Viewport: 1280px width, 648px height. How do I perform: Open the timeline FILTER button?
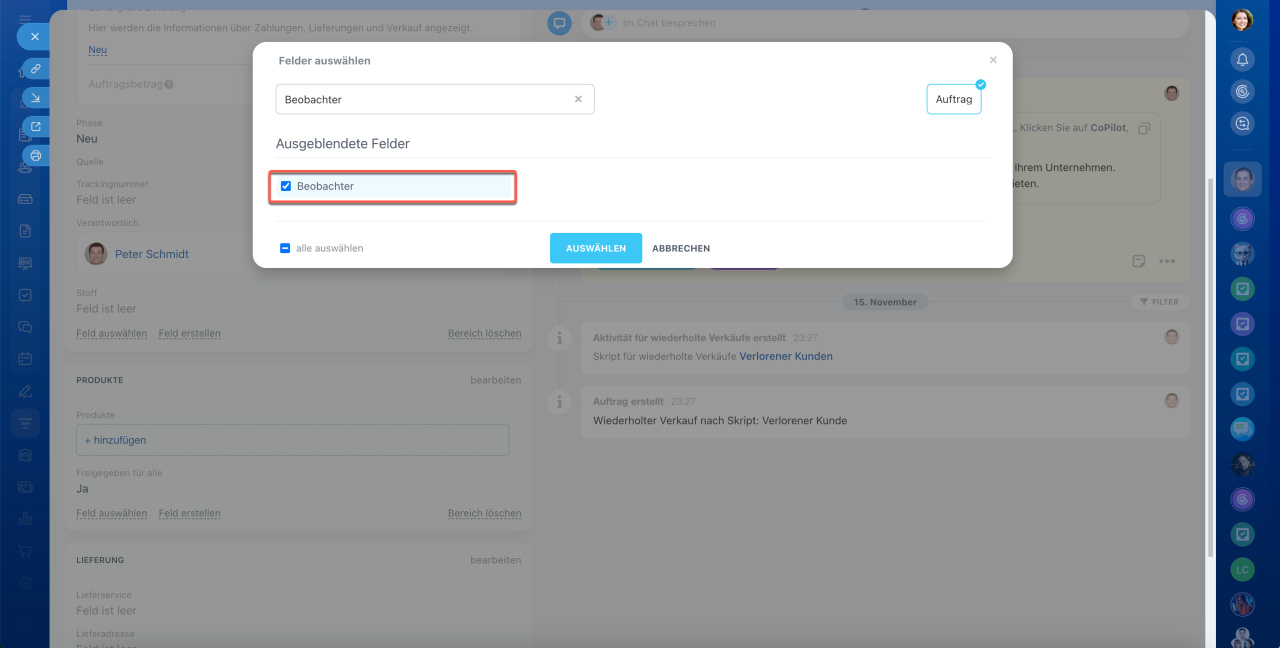click(x=1159, y=302)
